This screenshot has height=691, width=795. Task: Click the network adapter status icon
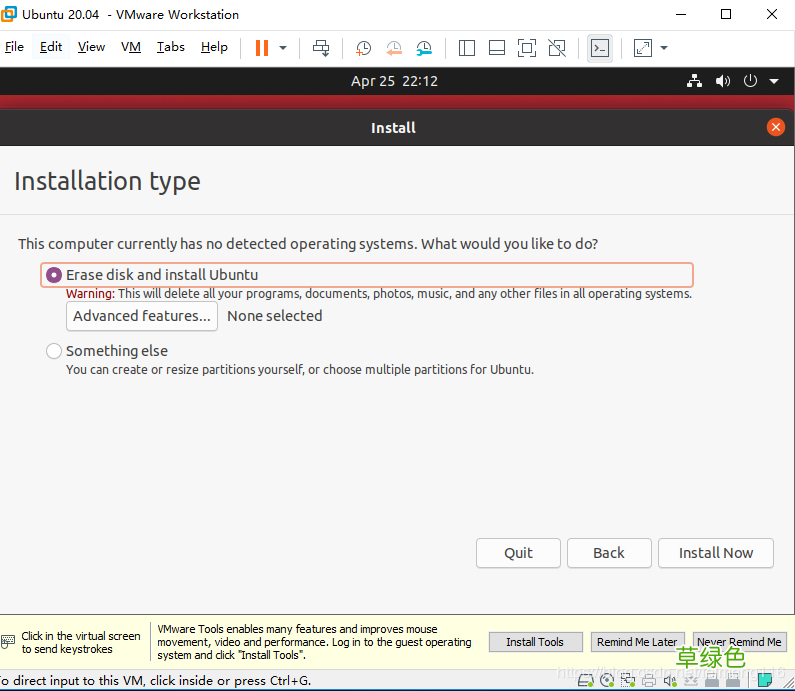[x=628, y=680]
